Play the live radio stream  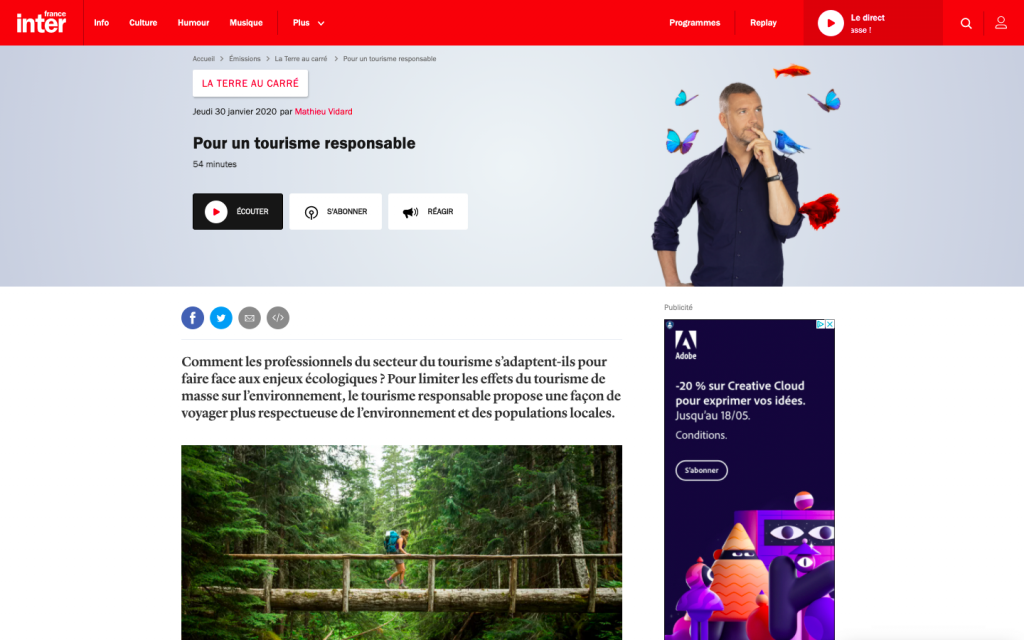(x=831, y=24)
